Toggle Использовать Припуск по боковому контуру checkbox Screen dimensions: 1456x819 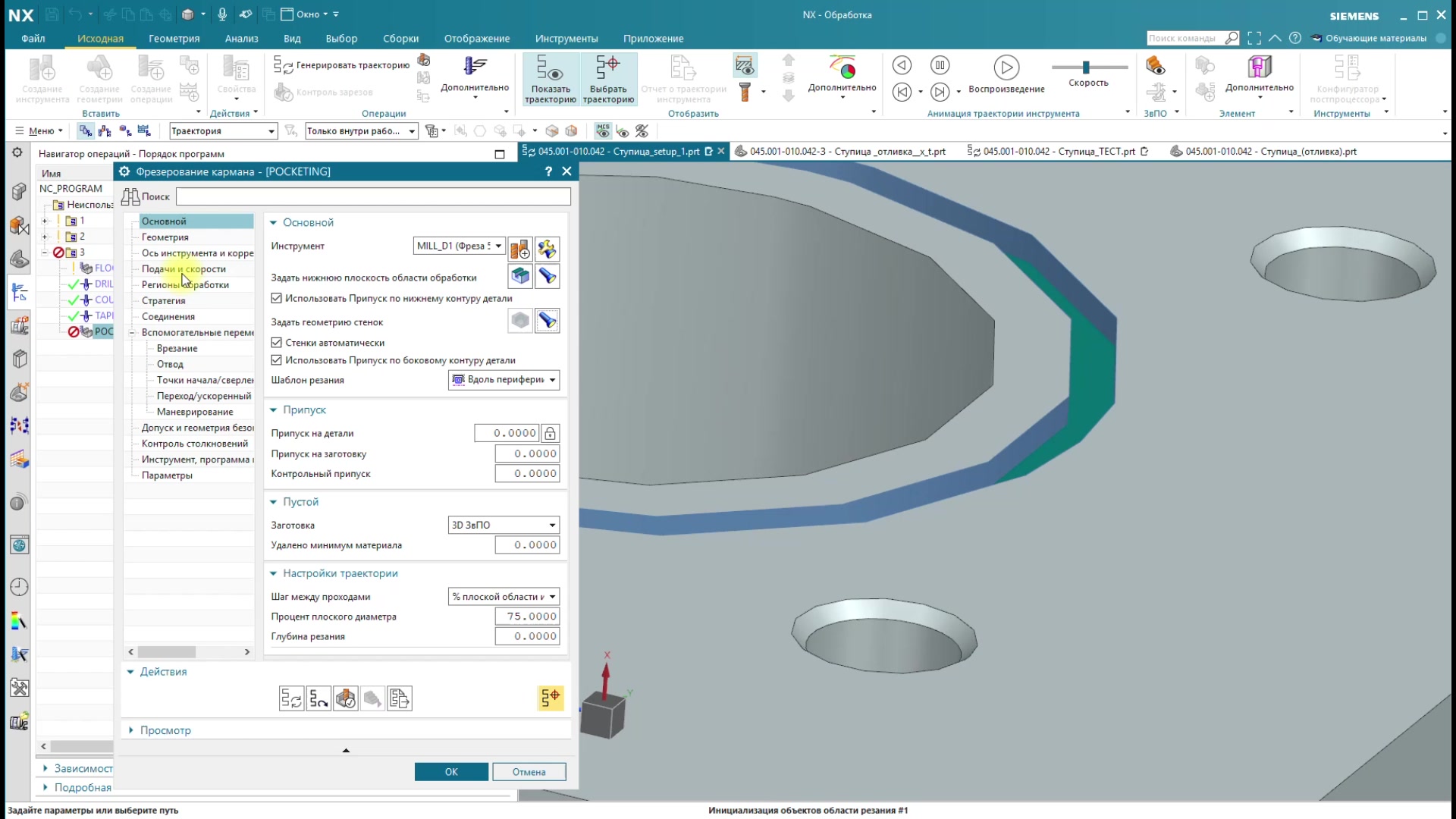[x=277, y=360]
